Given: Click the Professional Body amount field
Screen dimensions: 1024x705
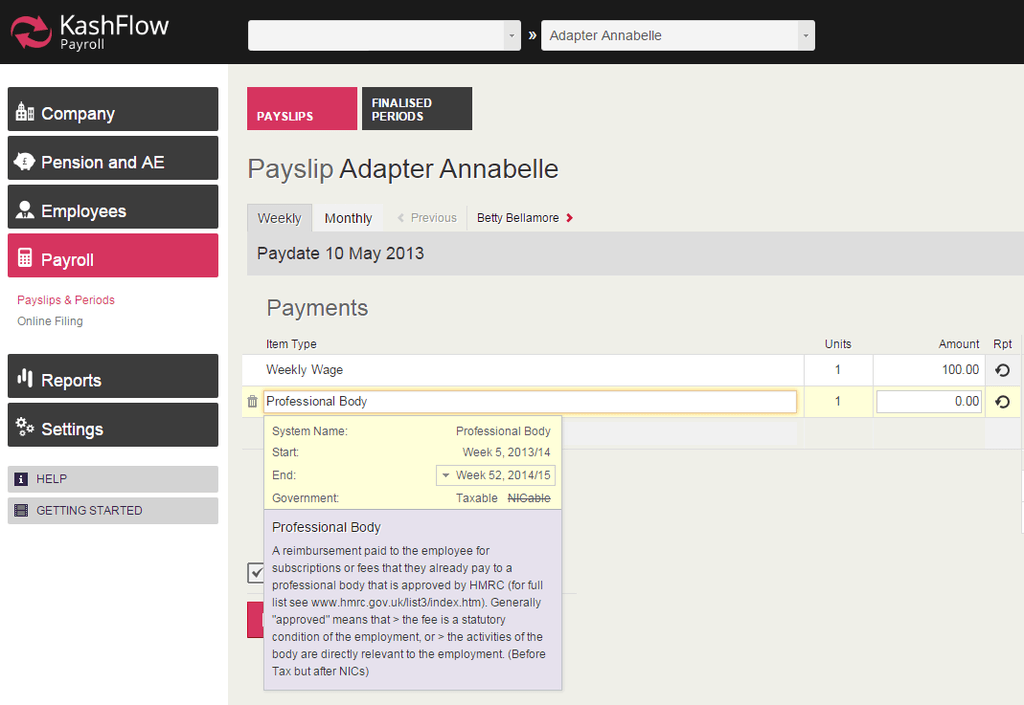Looking at the screenshot, I should [928, 402].
